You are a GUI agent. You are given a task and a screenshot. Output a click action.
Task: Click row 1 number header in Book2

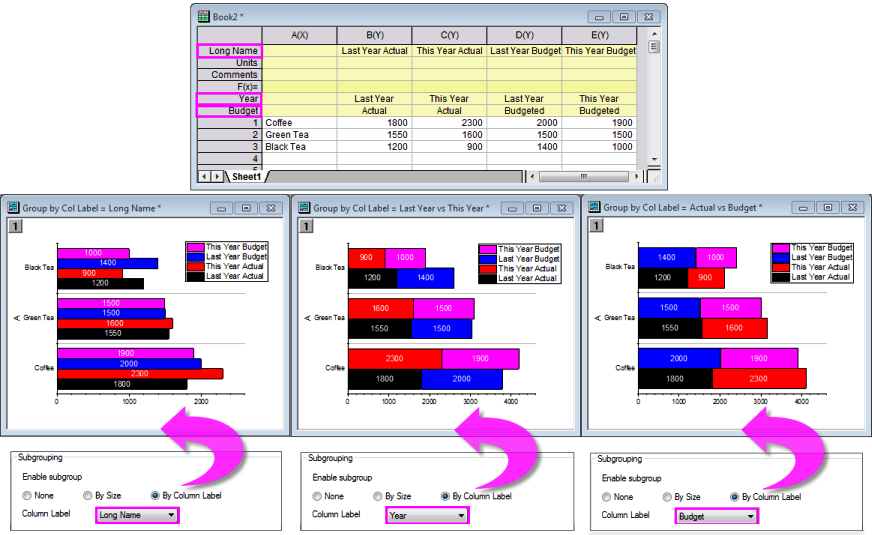(x=229, y=123)
